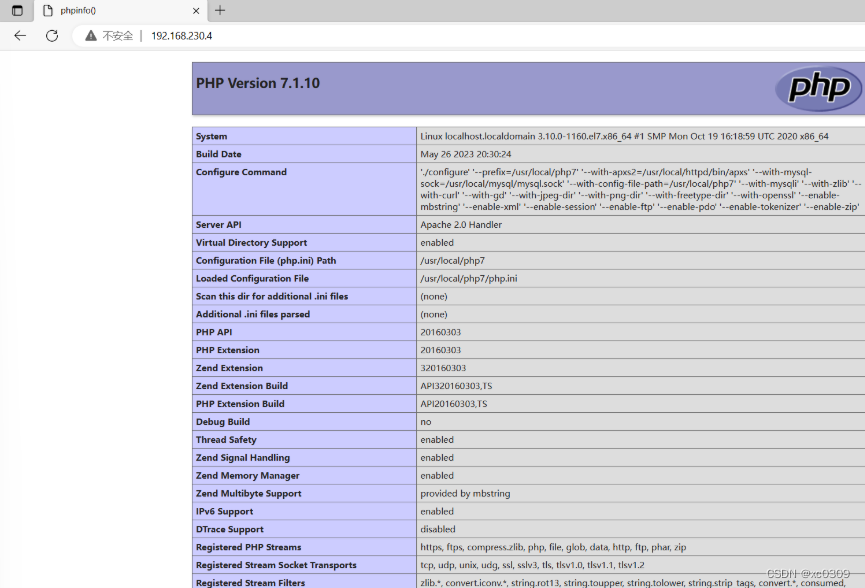Click the Server API label
Viewport: 865px width, 588px height.
pyautogui.click(x=218, y=224)
